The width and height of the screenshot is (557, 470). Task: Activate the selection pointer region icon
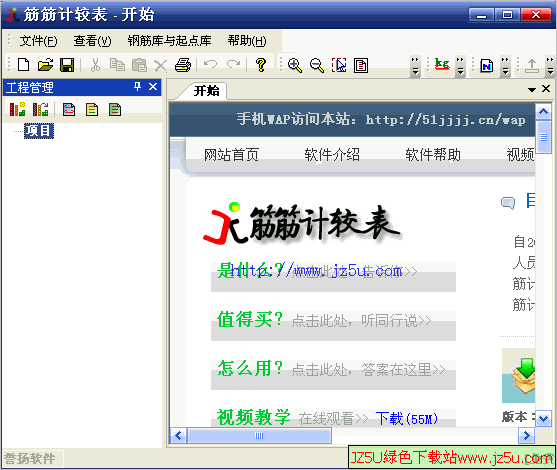[339, 65]
